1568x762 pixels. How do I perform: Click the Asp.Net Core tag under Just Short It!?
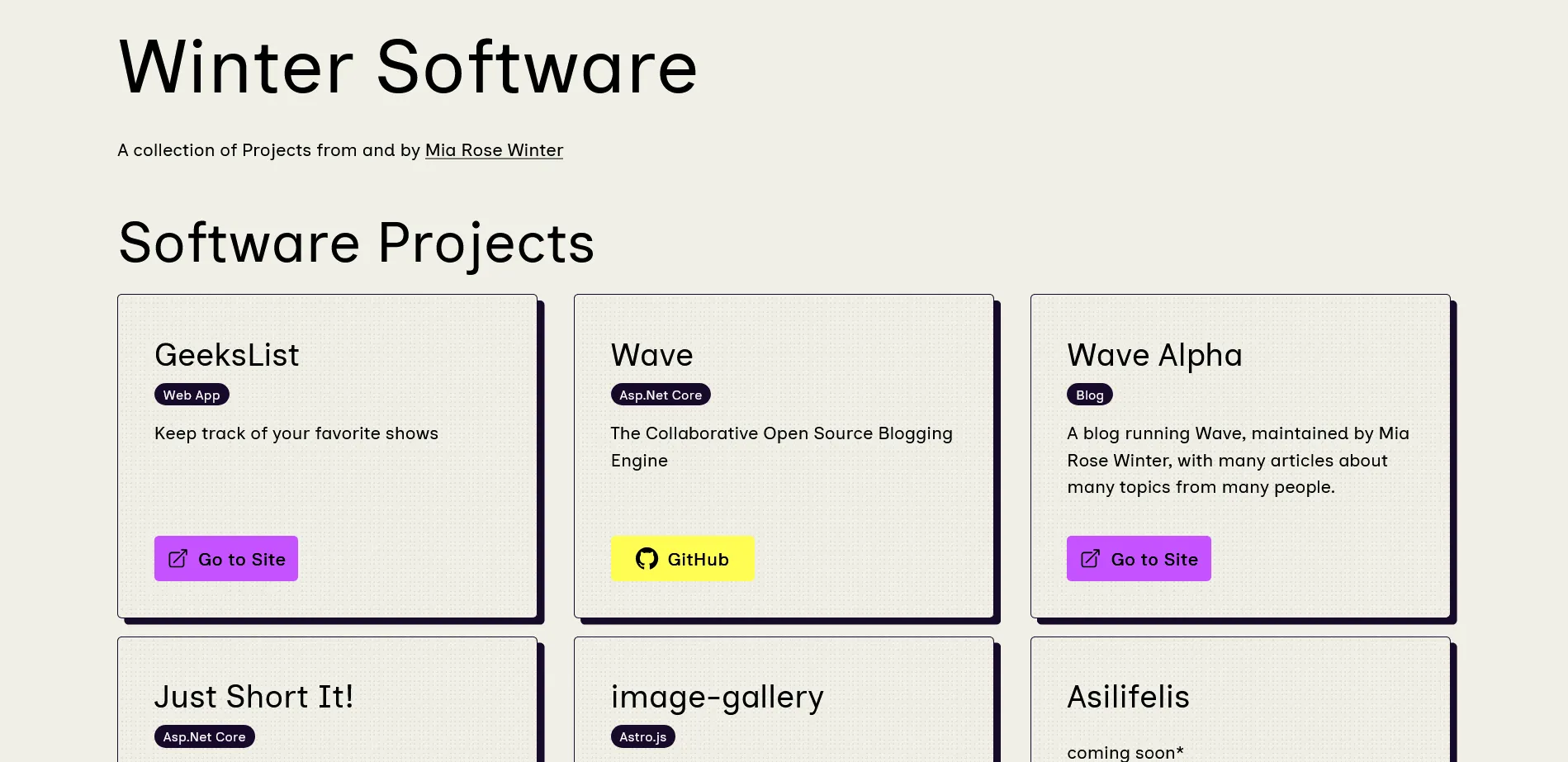coord(204,737)
